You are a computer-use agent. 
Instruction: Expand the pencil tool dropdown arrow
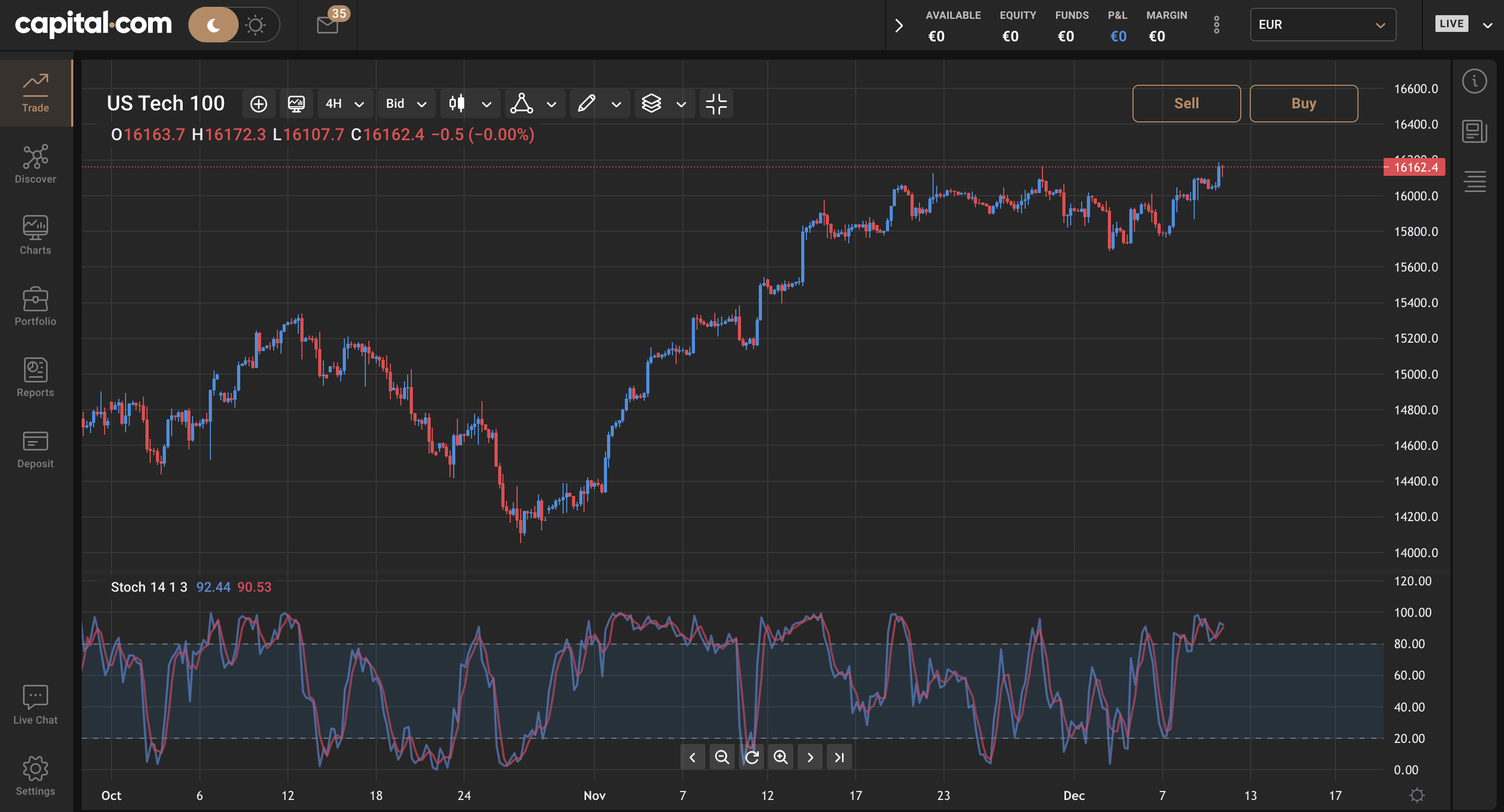coord(616,105)
